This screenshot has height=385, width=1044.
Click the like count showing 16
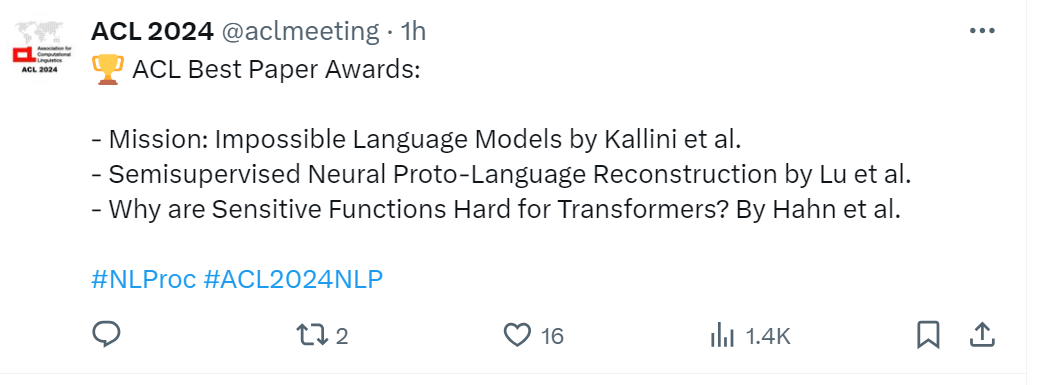[552, 336]
